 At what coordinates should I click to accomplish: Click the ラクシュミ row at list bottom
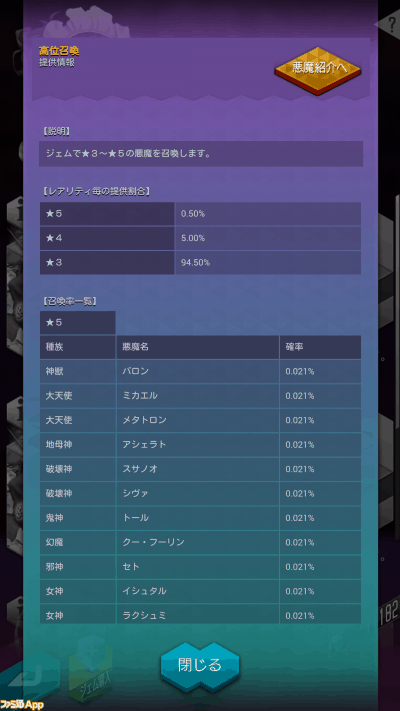click(200, 614)
